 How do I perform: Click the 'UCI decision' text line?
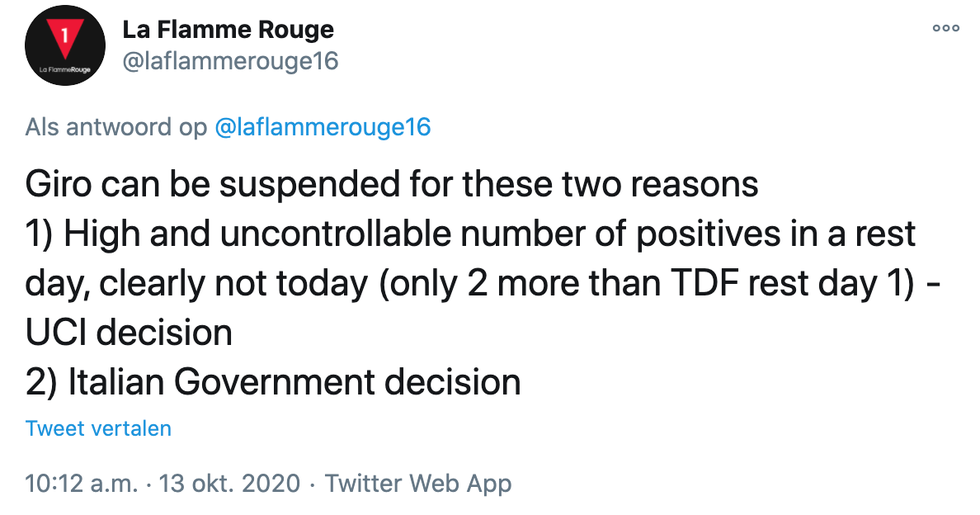[x=129, y=332]
